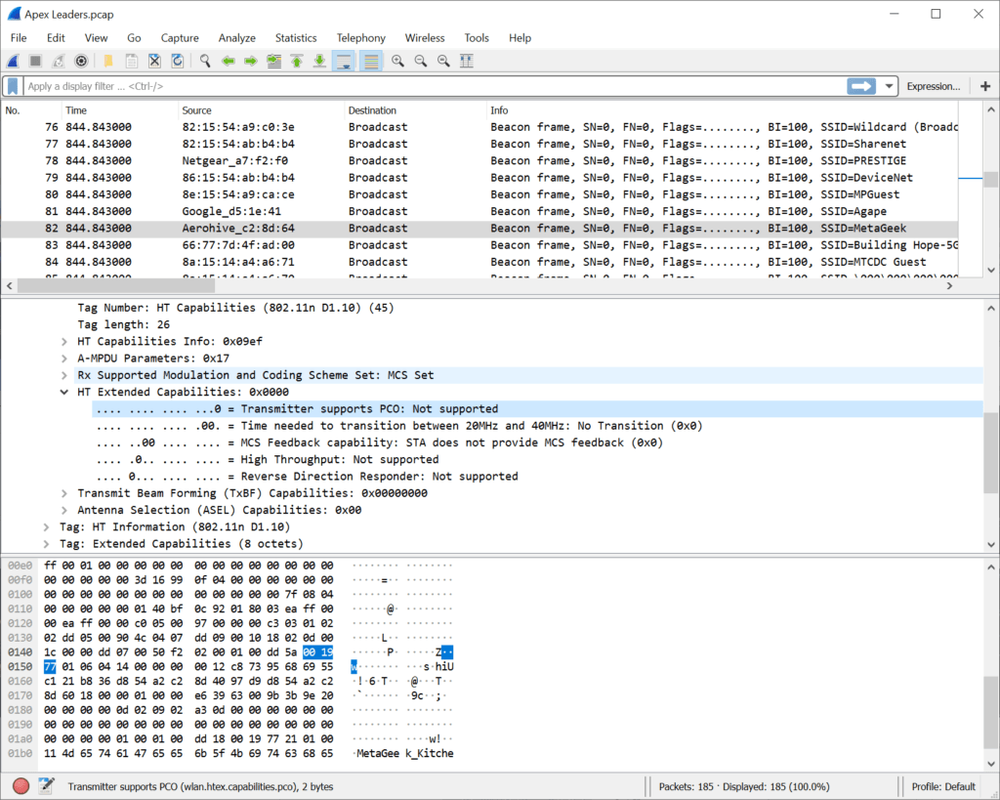Toggle packet list colorization
This screenshot has width=1000, height=800.
click(370, 61)
